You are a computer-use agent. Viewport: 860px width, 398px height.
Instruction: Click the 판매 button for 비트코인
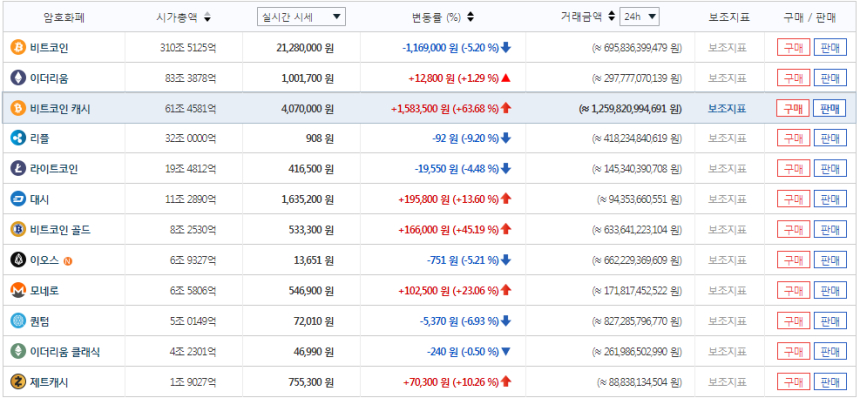click(x=829, y=48)
